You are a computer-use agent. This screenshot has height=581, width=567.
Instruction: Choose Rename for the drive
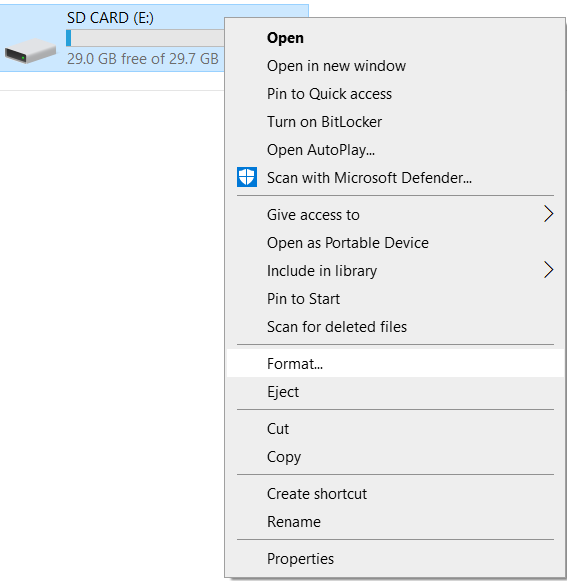pos(395,522)
